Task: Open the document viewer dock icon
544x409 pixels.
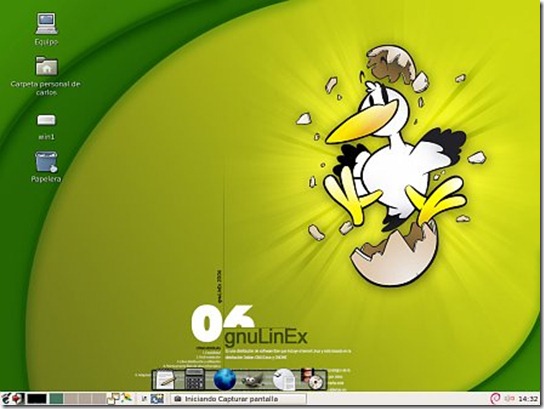Action: pyautogui.click(x=284, y=379)
